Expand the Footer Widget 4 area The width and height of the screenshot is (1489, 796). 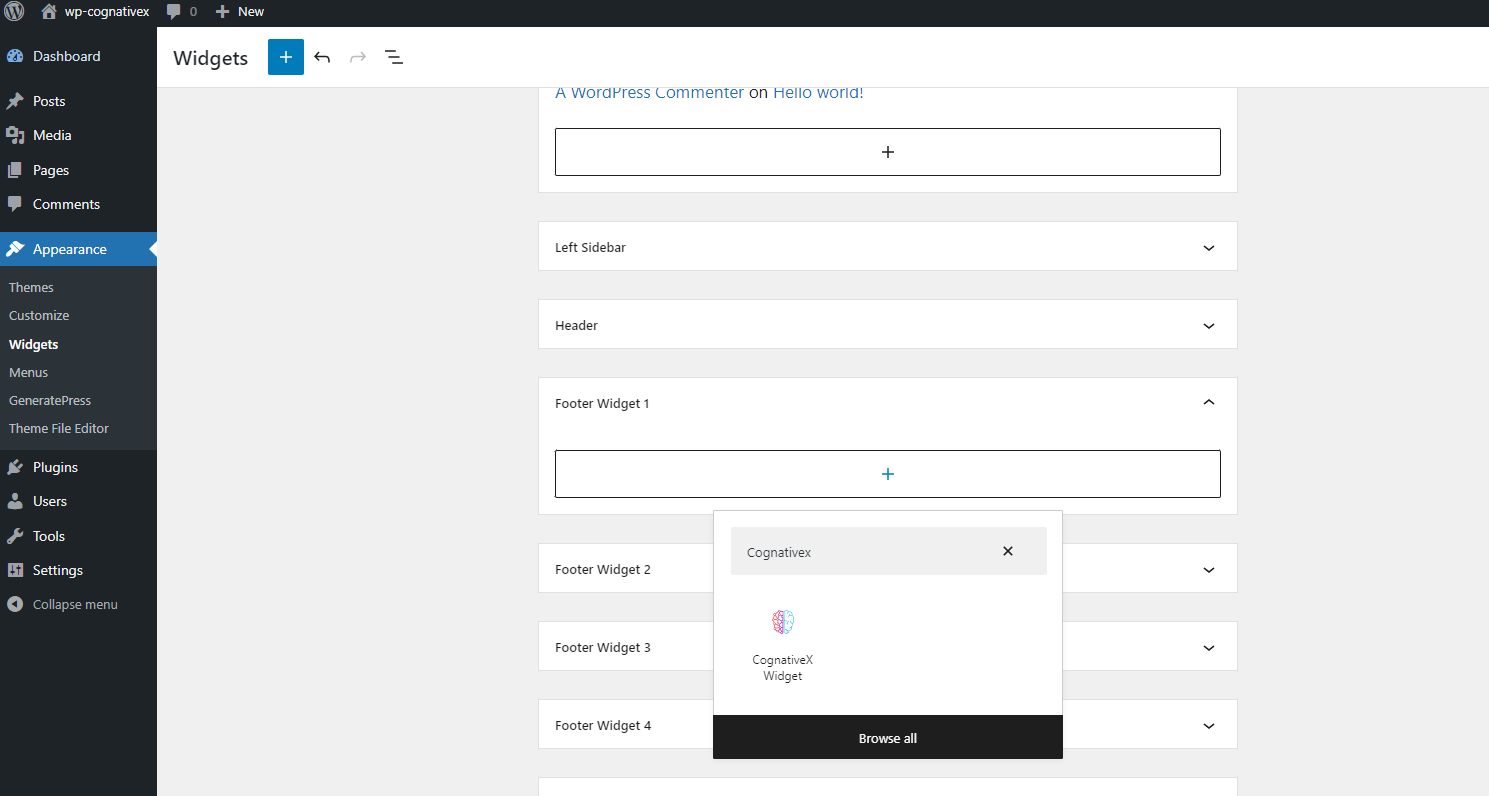(1209, 725)
